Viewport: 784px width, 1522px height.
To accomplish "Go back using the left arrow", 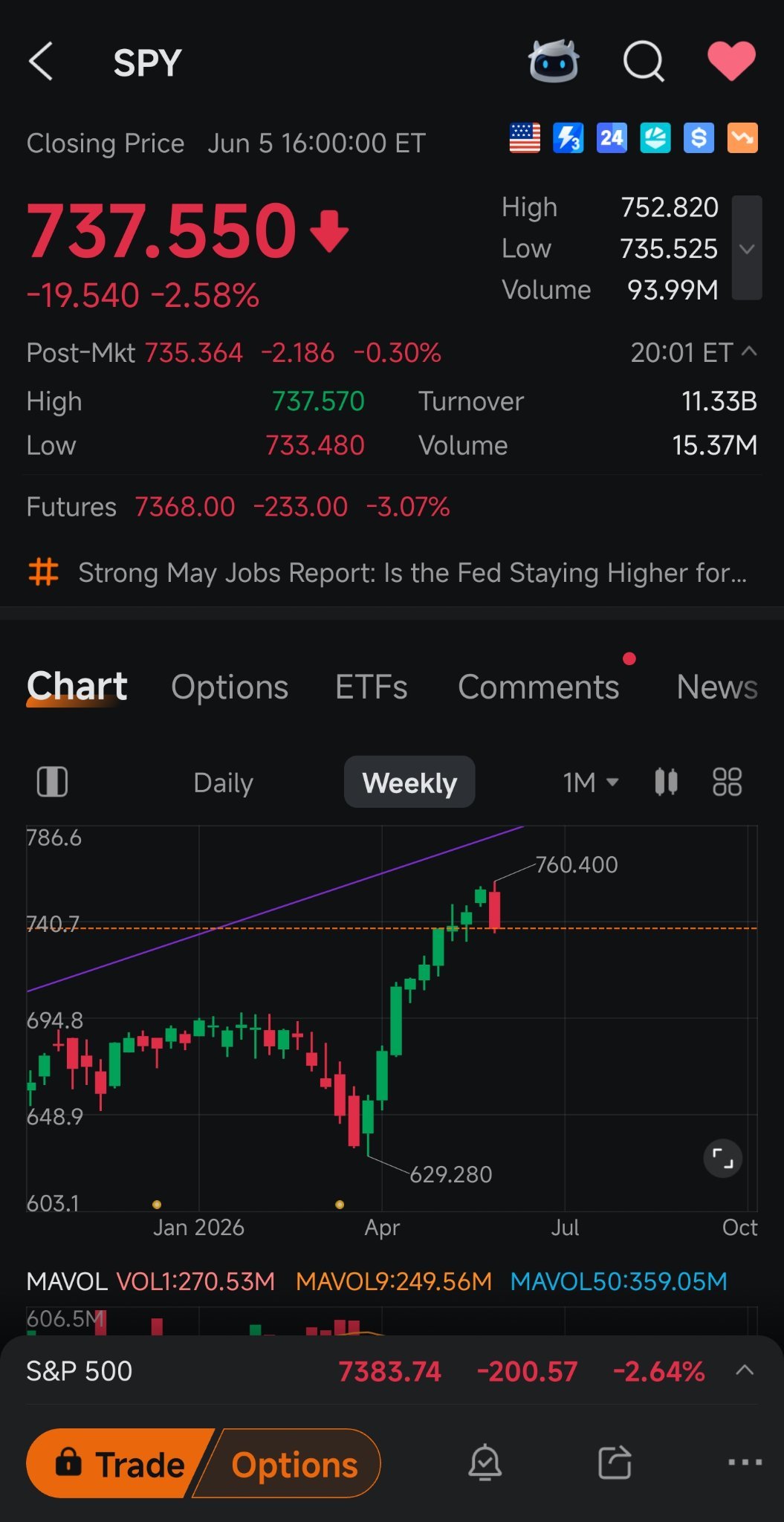I will click(x=41, y=61).
